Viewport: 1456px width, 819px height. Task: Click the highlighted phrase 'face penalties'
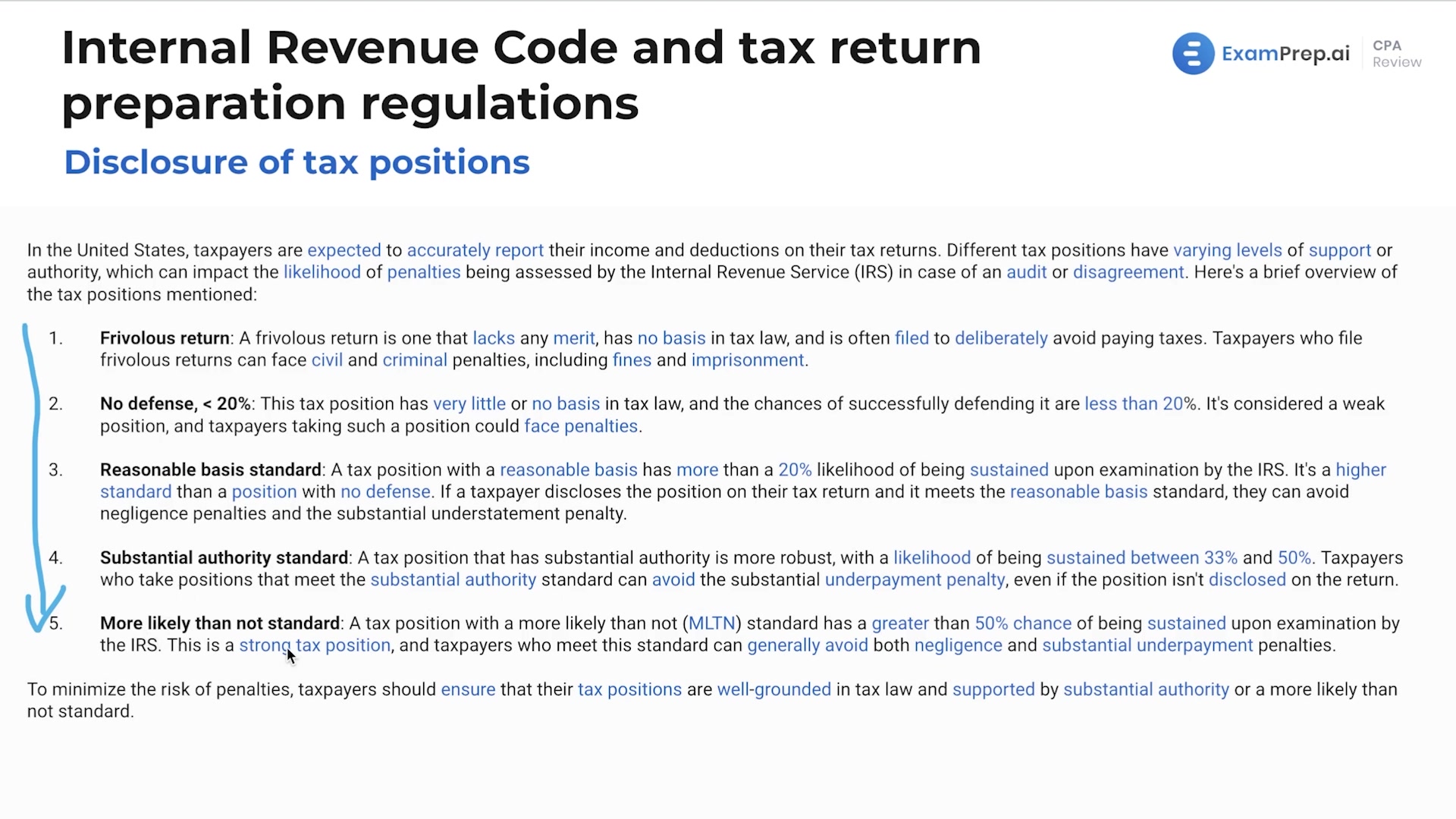click(581, 426)
